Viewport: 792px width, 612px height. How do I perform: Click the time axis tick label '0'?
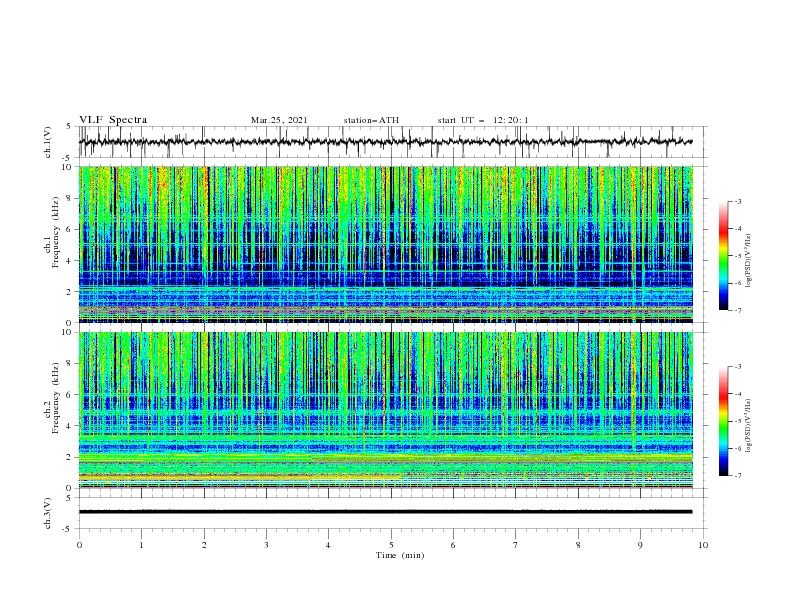click(x=79, y=545)
